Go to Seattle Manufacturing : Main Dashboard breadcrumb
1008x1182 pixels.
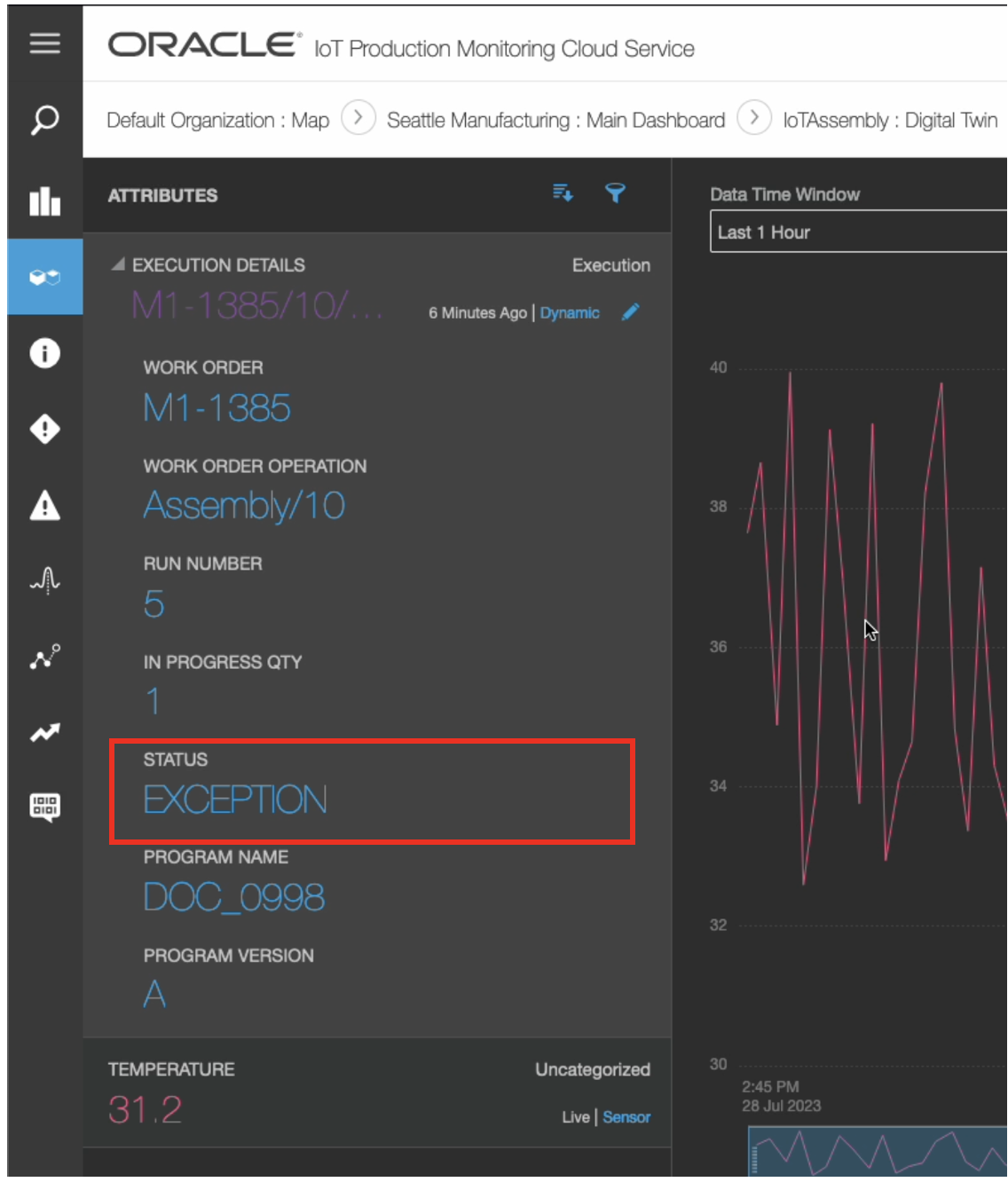(555, 120)
